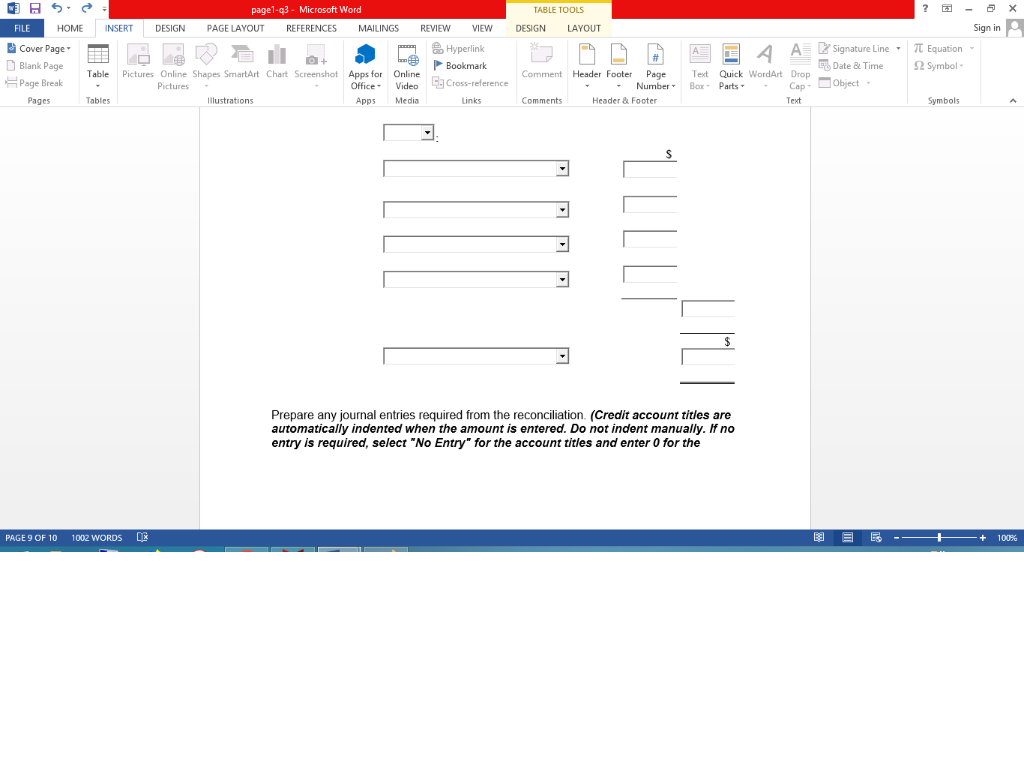Customize Quick Access Toolbar arrow

pyautogui.click(x=104, y=9)
